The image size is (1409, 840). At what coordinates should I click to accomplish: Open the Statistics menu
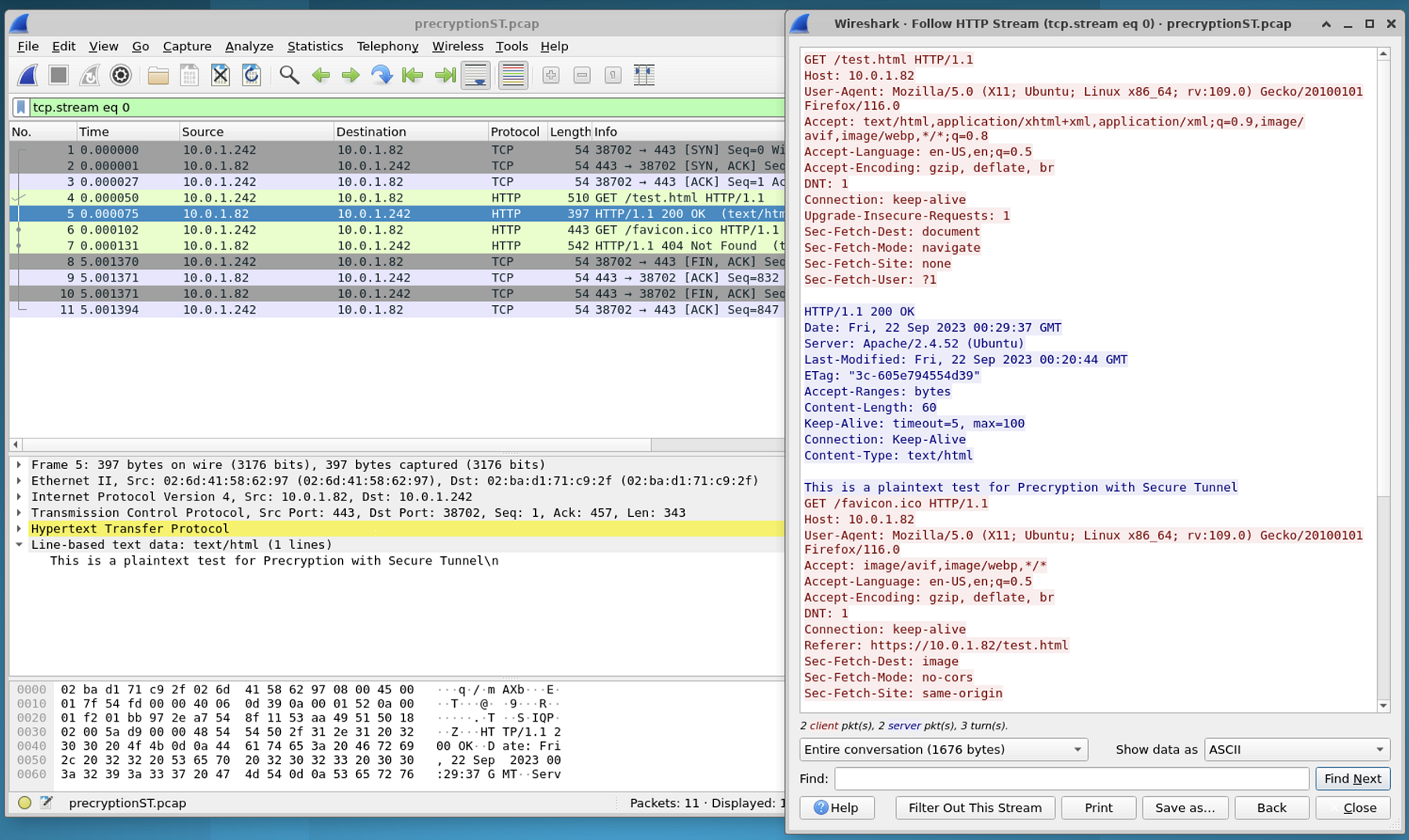click(315, 46)
